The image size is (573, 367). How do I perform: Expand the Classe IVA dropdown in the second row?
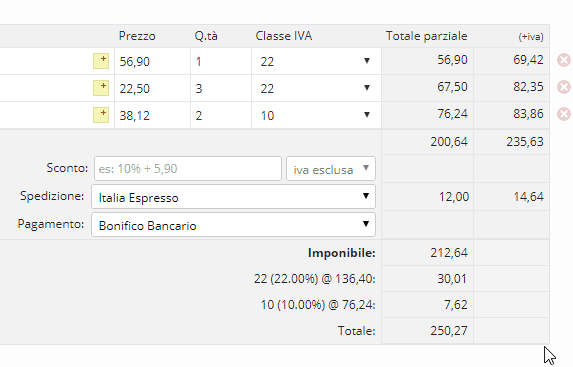316,88
